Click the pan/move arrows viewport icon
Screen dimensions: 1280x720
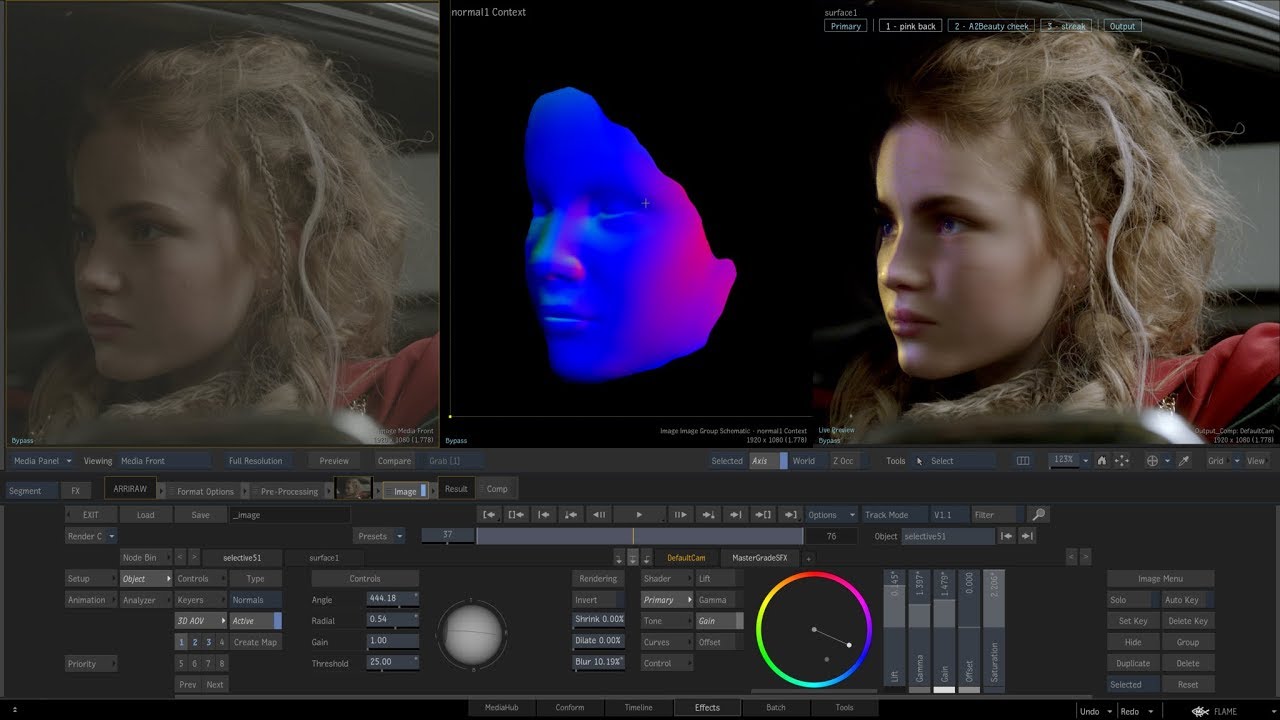pyautogui.click(x=1121, y=461)
